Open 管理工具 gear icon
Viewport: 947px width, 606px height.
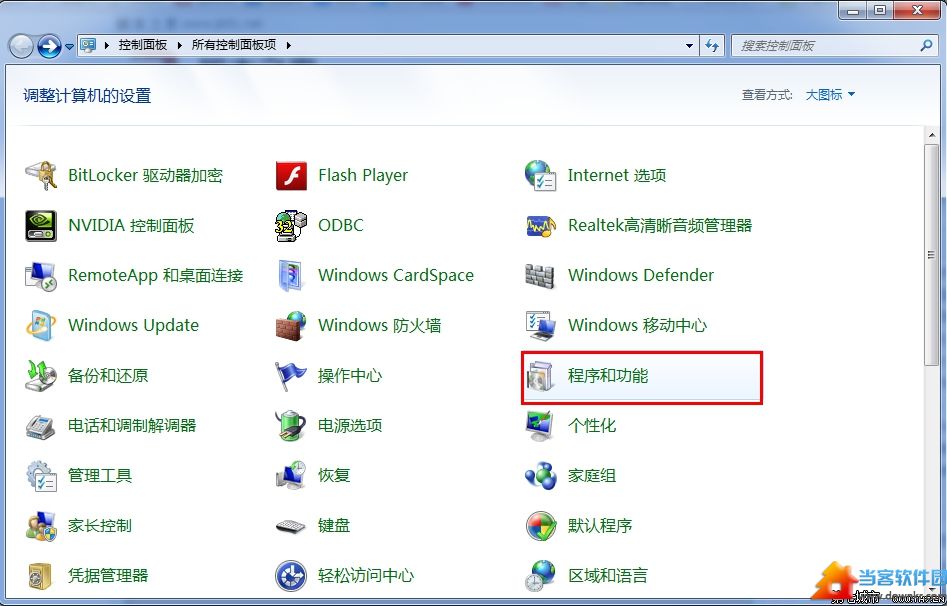point(40,476)
